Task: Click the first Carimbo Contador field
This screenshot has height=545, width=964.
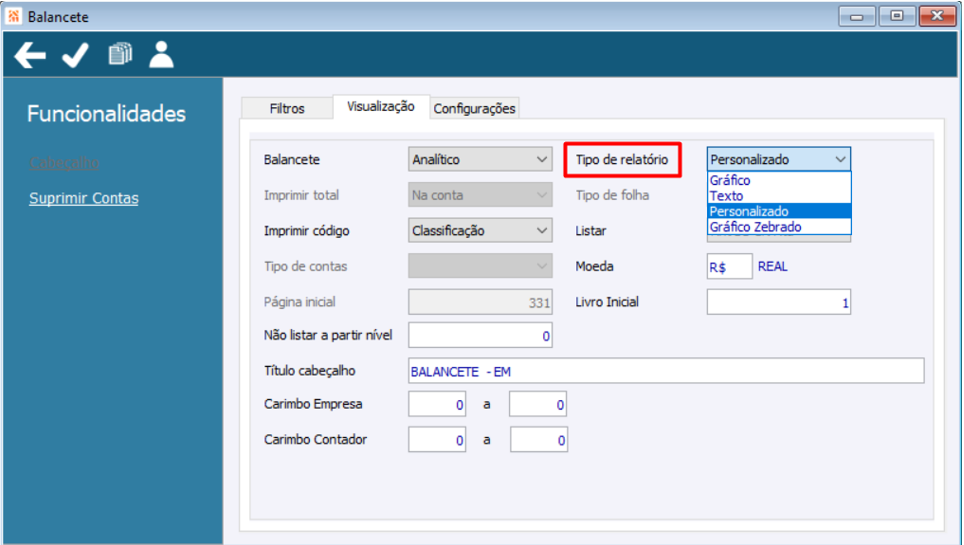Action: point(437,440)
